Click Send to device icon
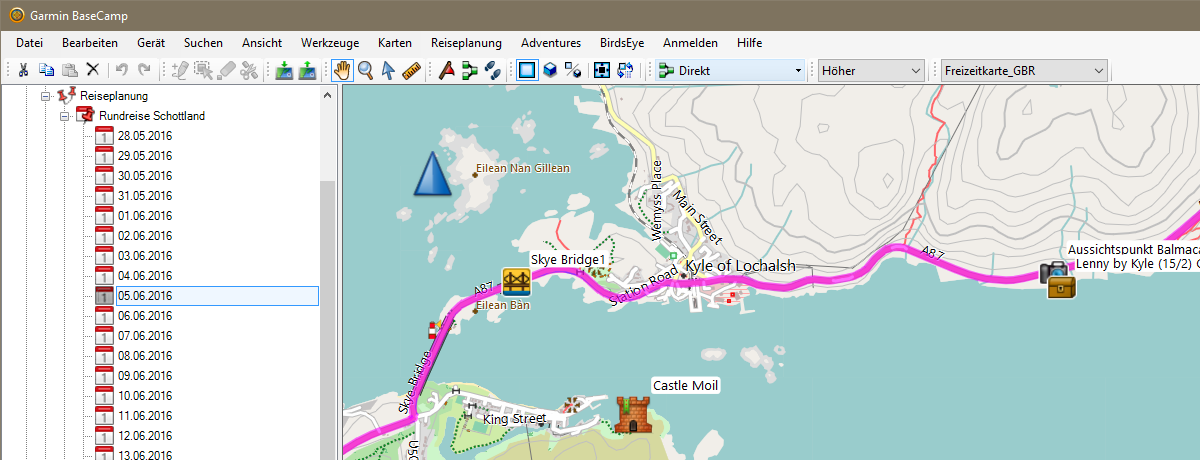This screenshot has height=460, width=1200. pyautogui.click(x=284, y=70)
